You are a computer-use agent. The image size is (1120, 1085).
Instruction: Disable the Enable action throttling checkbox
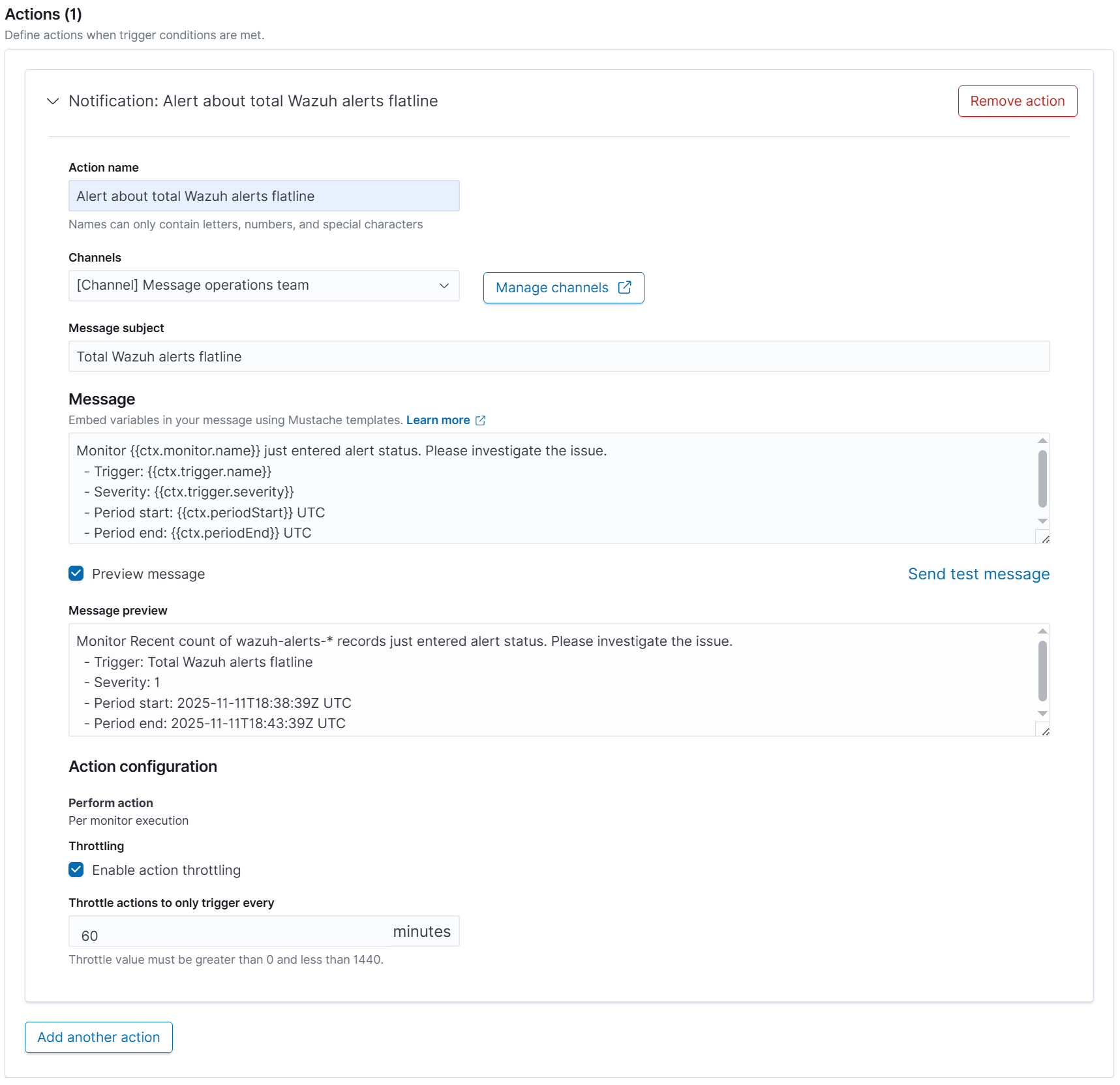click(76, 870)
